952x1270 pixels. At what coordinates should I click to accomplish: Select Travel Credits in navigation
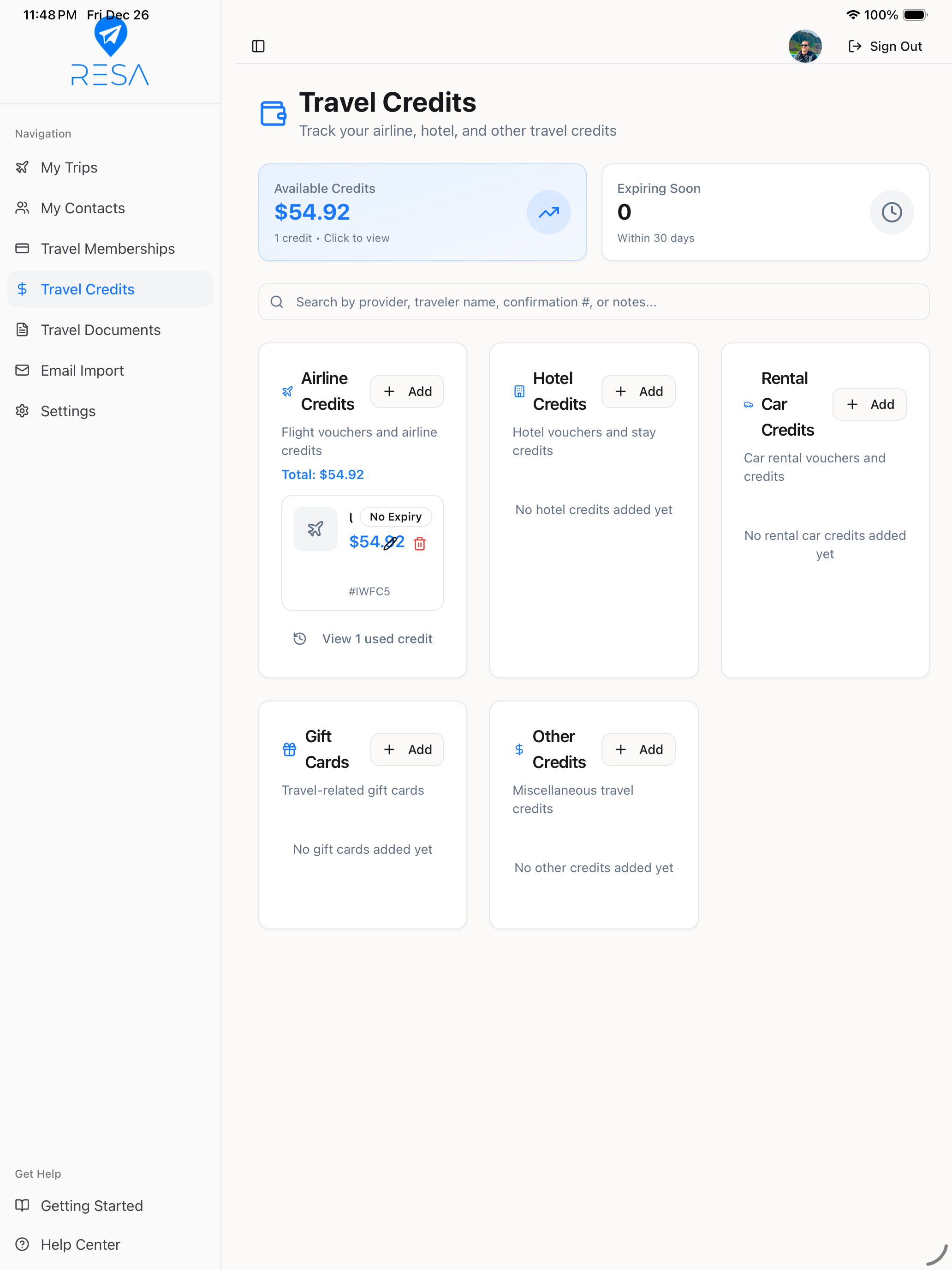pos(110,289)
